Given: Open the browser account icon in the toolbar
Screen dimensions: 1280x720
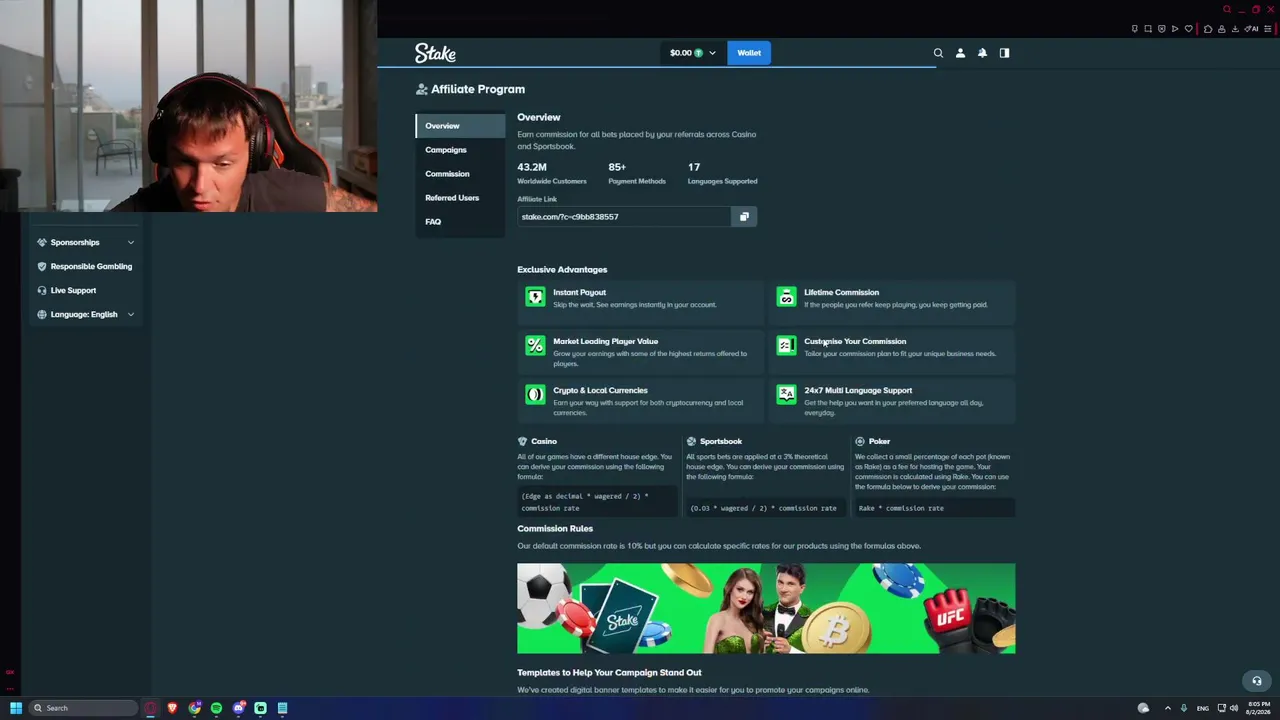Looking at the screenshot, I should pyautogui.click(x=1222, y=29).
